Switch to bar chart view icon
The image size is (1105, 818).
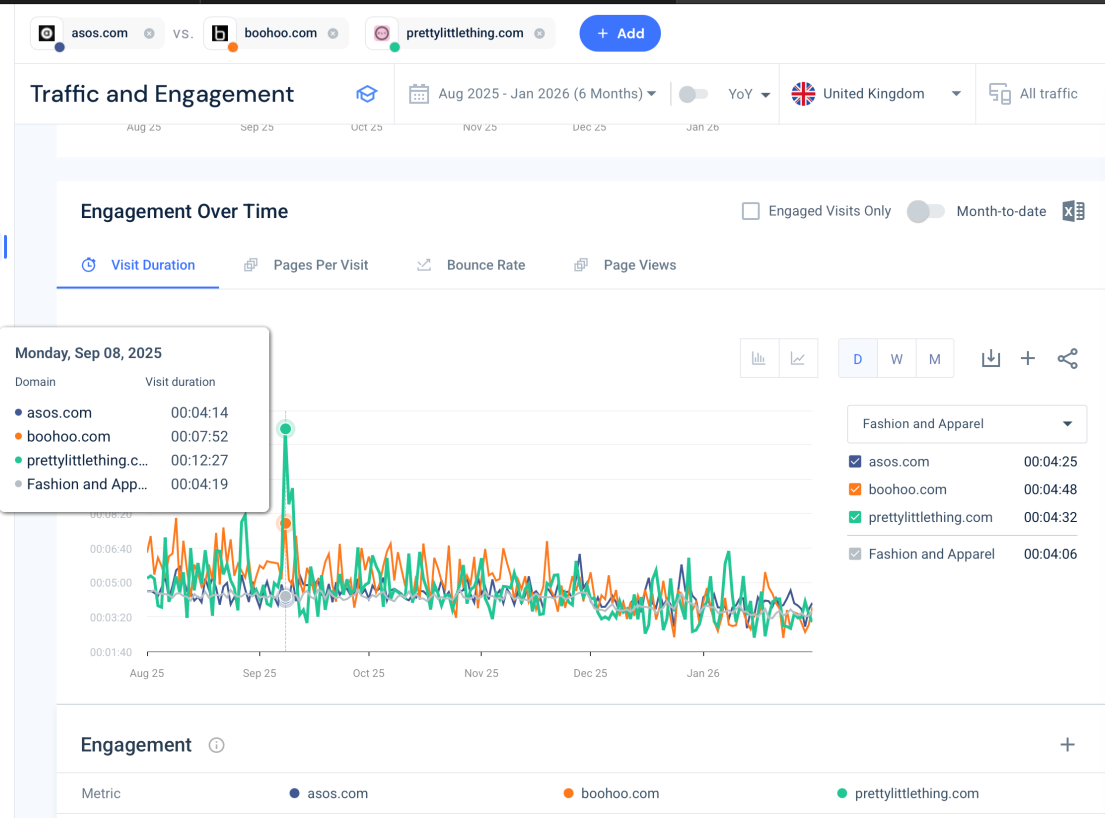[759, 359]
